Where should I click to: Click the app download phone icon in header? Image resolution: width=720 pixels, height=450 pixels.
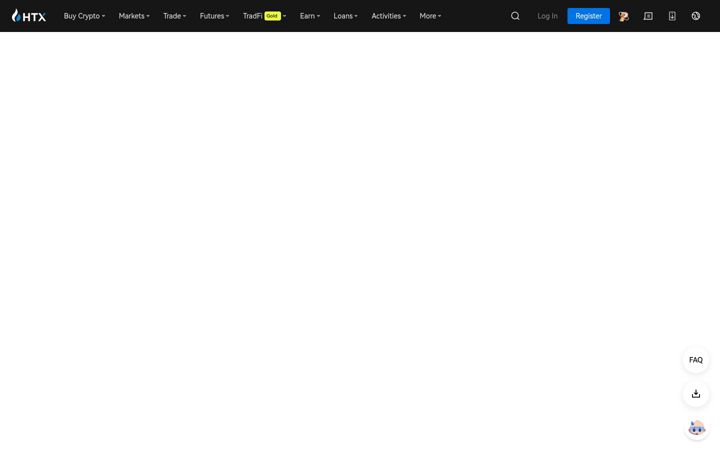(672, 16)
